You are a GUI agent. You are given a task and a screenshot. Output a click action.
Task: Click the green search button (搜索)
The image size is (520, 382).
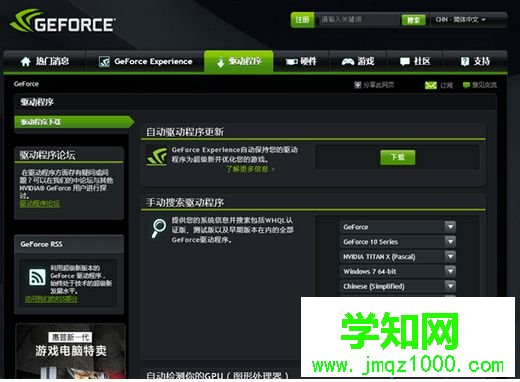[x=414, y=20]
